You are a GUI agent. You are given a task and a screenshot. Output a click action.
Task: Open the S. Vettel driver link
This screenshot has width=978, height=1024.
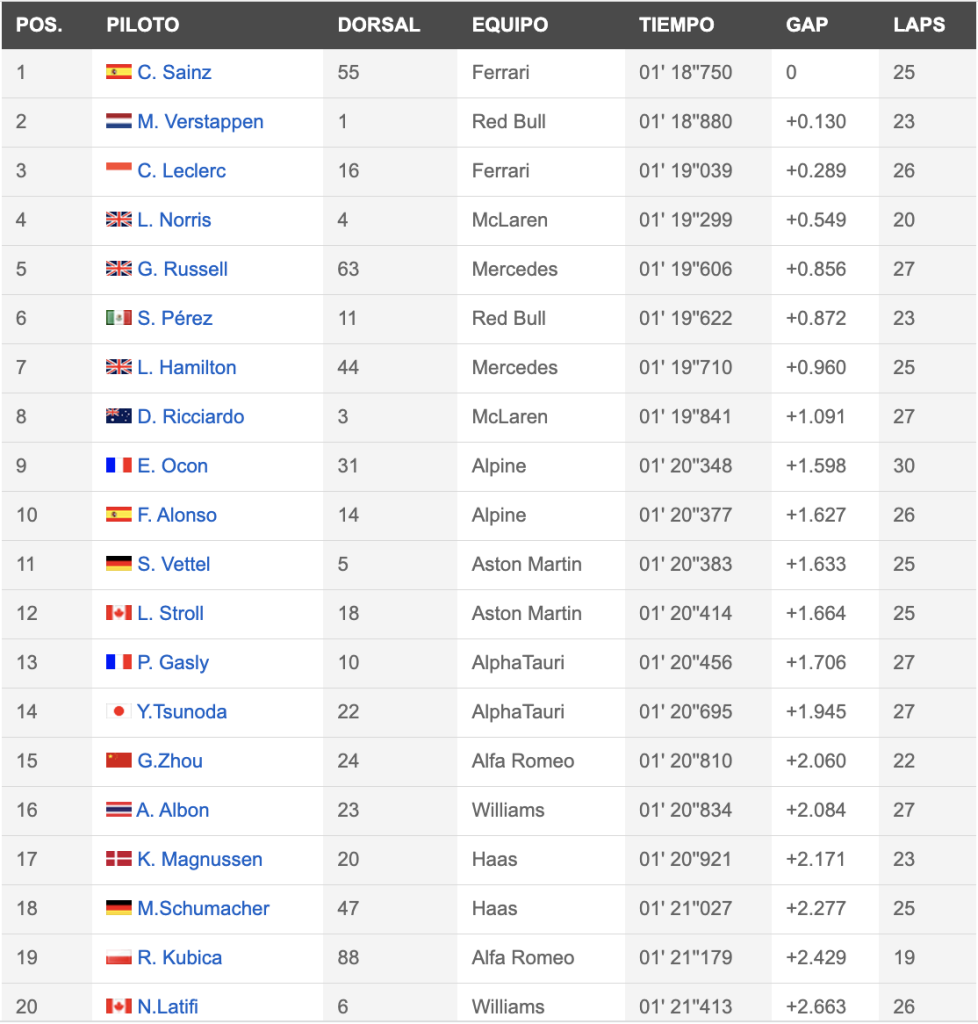pyautogui.click(x=174, y=564)
